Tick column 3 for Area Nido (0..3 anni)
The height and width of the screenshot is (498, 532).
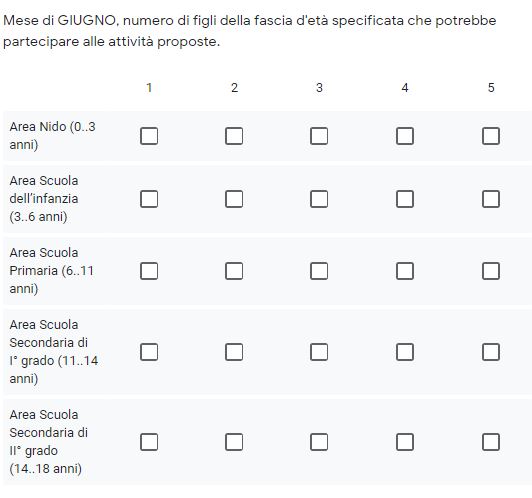pyautogui.click(x=319, y=136)
